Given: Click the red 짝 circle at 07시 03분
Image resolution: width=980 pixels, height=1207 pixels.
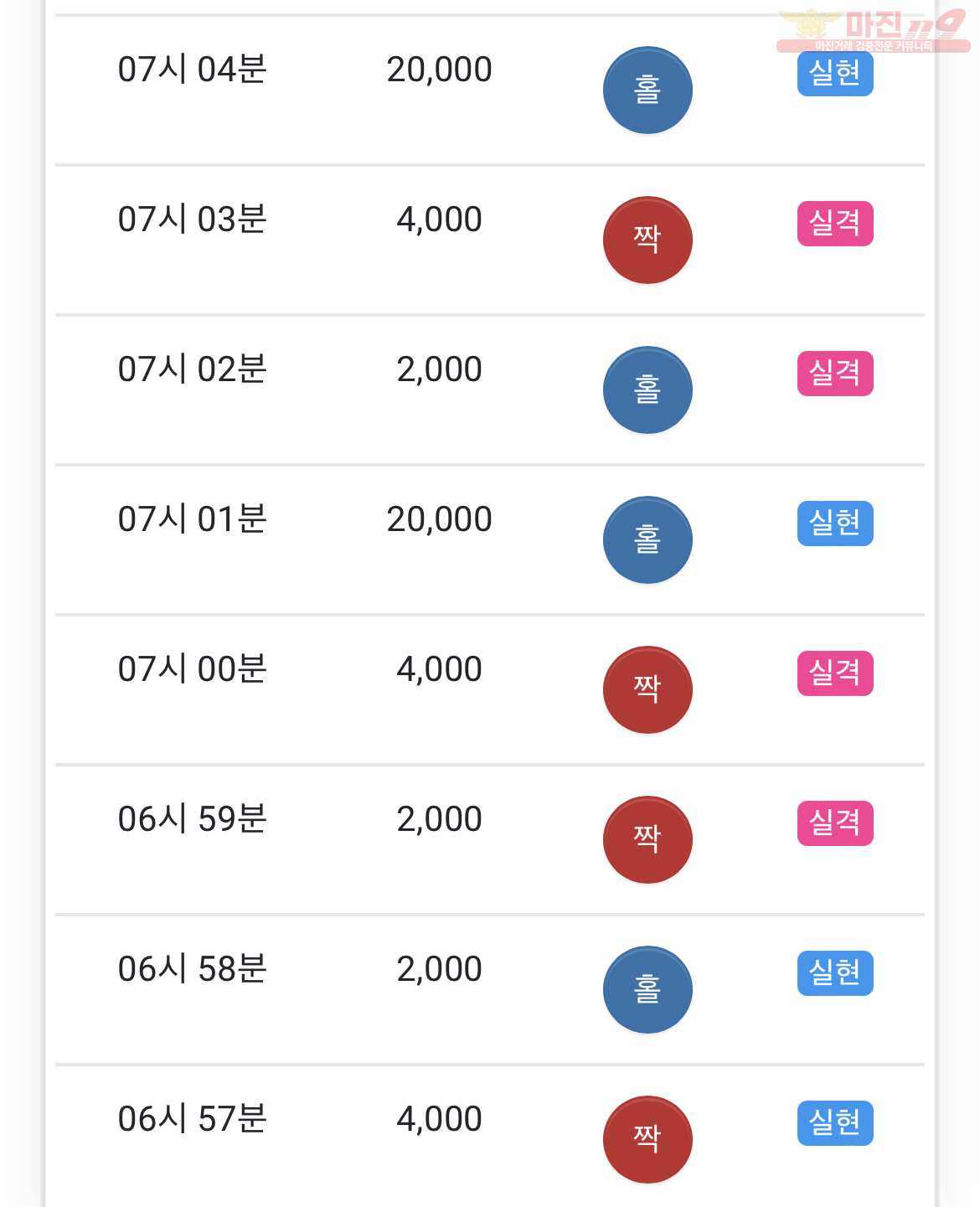Looking at the screenshot, I should [x=647, y=240].
